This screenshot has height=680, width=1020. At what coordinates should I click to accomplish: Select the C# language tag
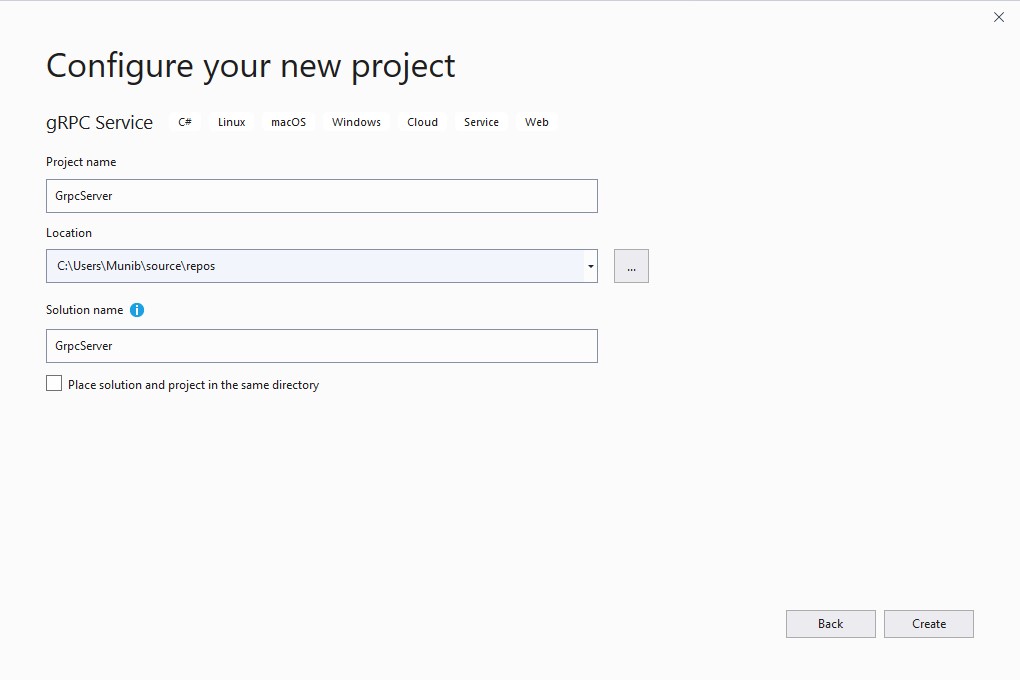pyautogui.click(x=184, y=121)
